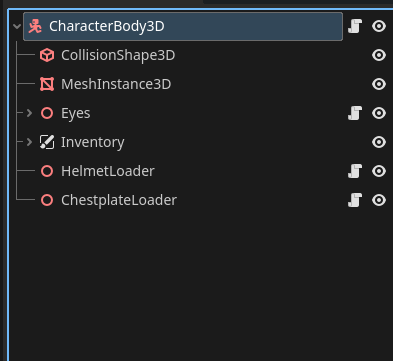Expand the Inventory node children
The width and height of the screenshot is (393, 361).
coord(29,142)
